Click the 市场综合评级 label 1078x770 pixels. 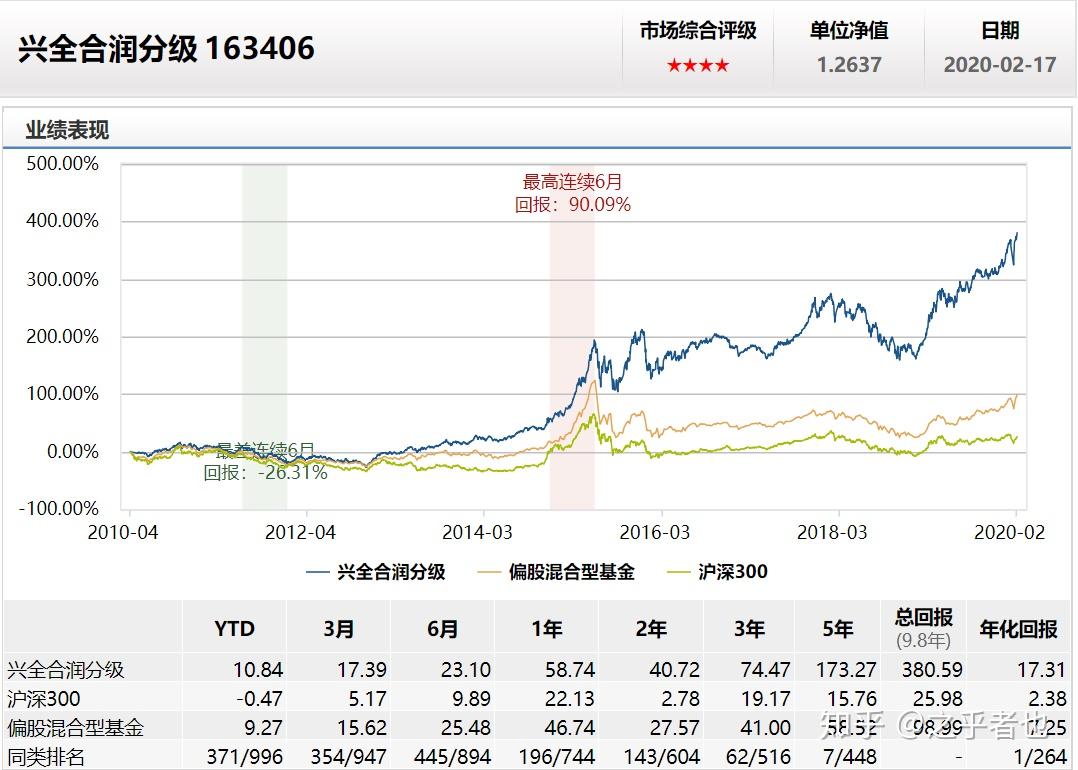tap(698, 30)
